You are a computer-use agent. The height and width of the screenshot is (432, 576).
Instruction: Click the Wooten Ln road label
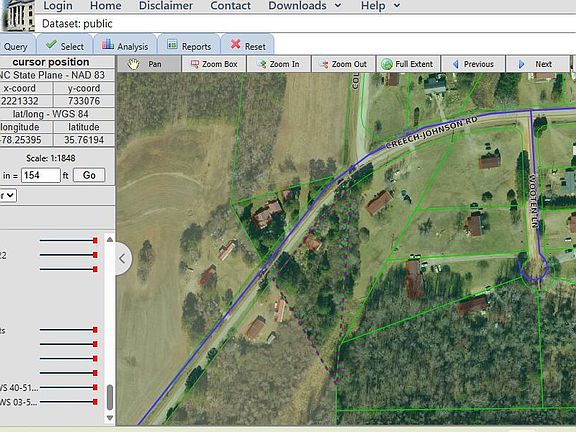534,201
